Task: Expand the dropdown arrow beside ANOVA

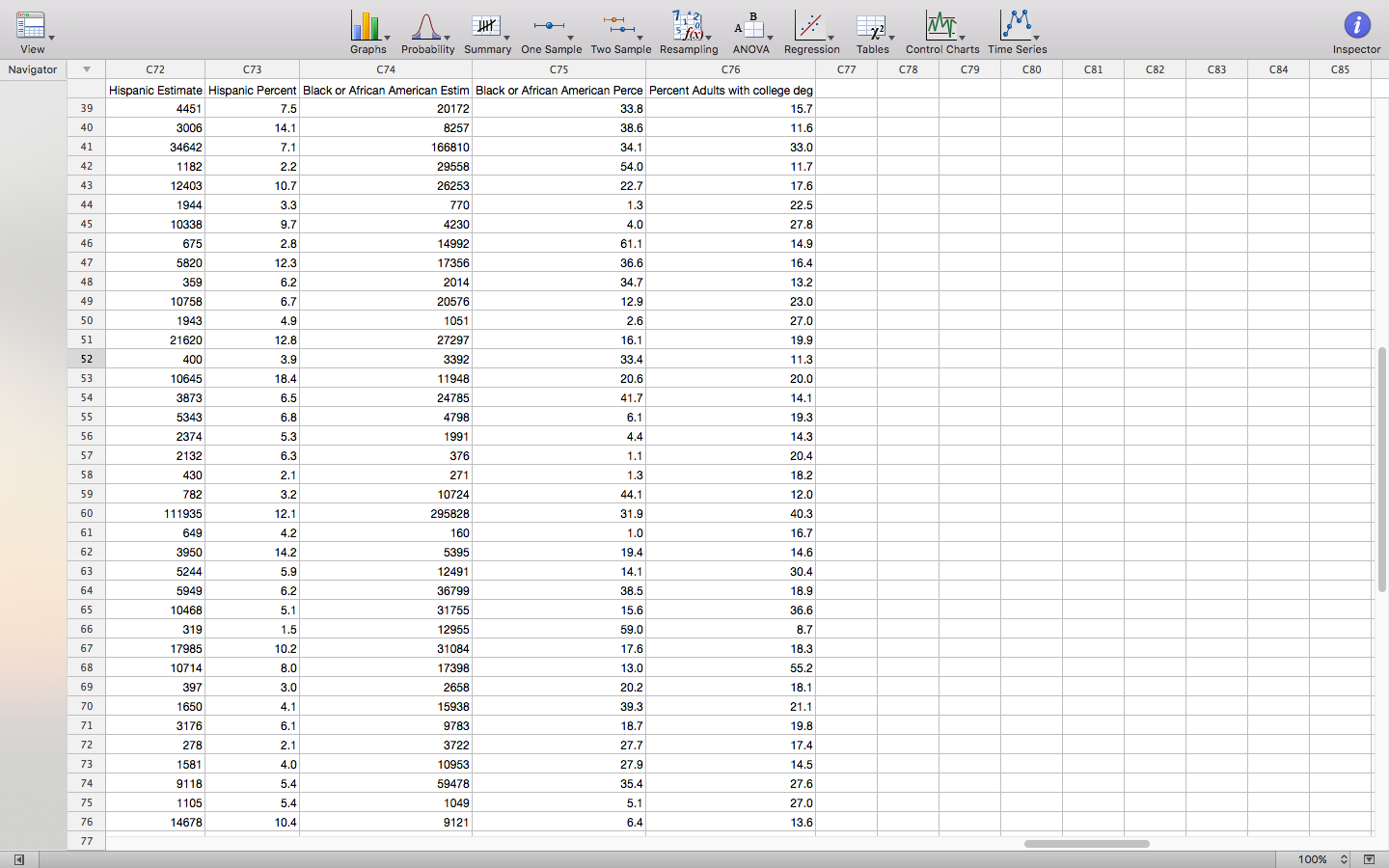Action: tap(770, 39)
